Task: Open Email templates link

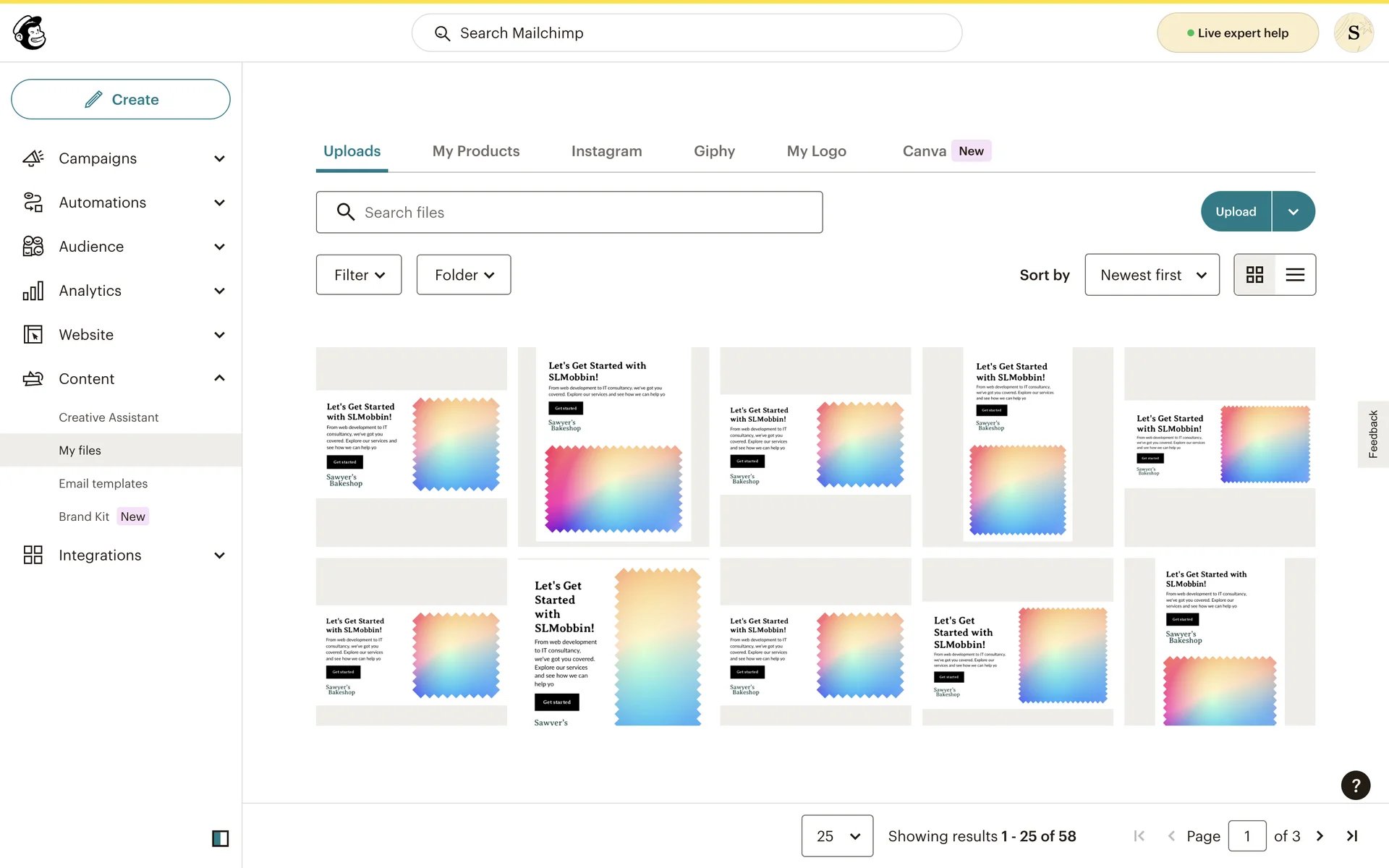Action: [103, 483]
